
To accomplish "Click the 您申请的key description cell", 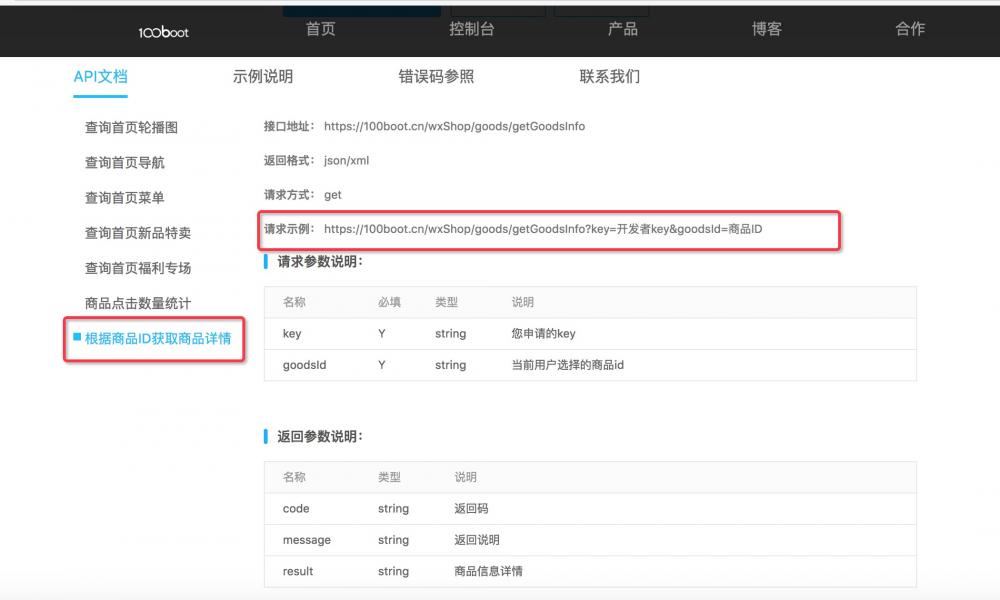I will (543, 333).
